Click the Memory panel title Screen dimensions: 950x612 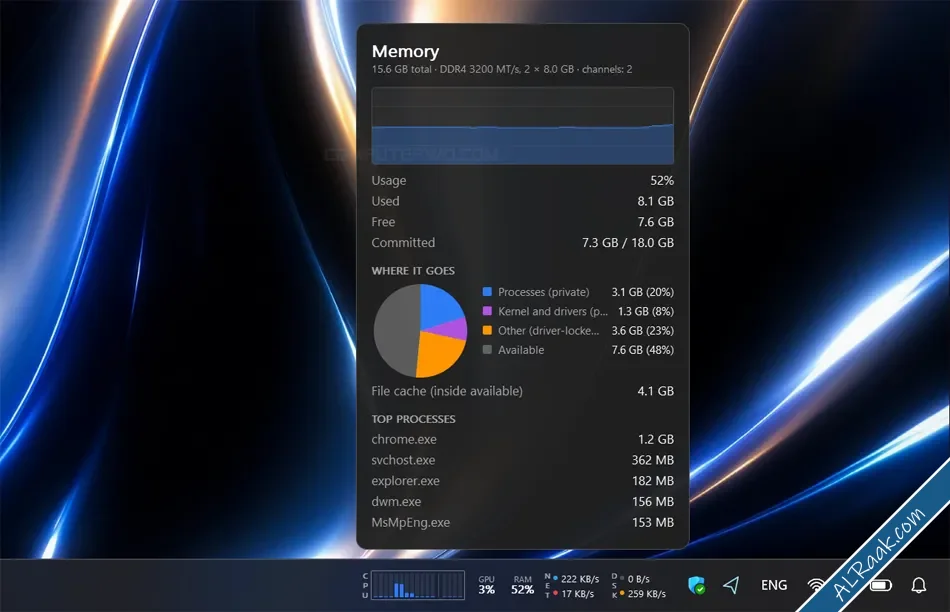pos(405,52)
